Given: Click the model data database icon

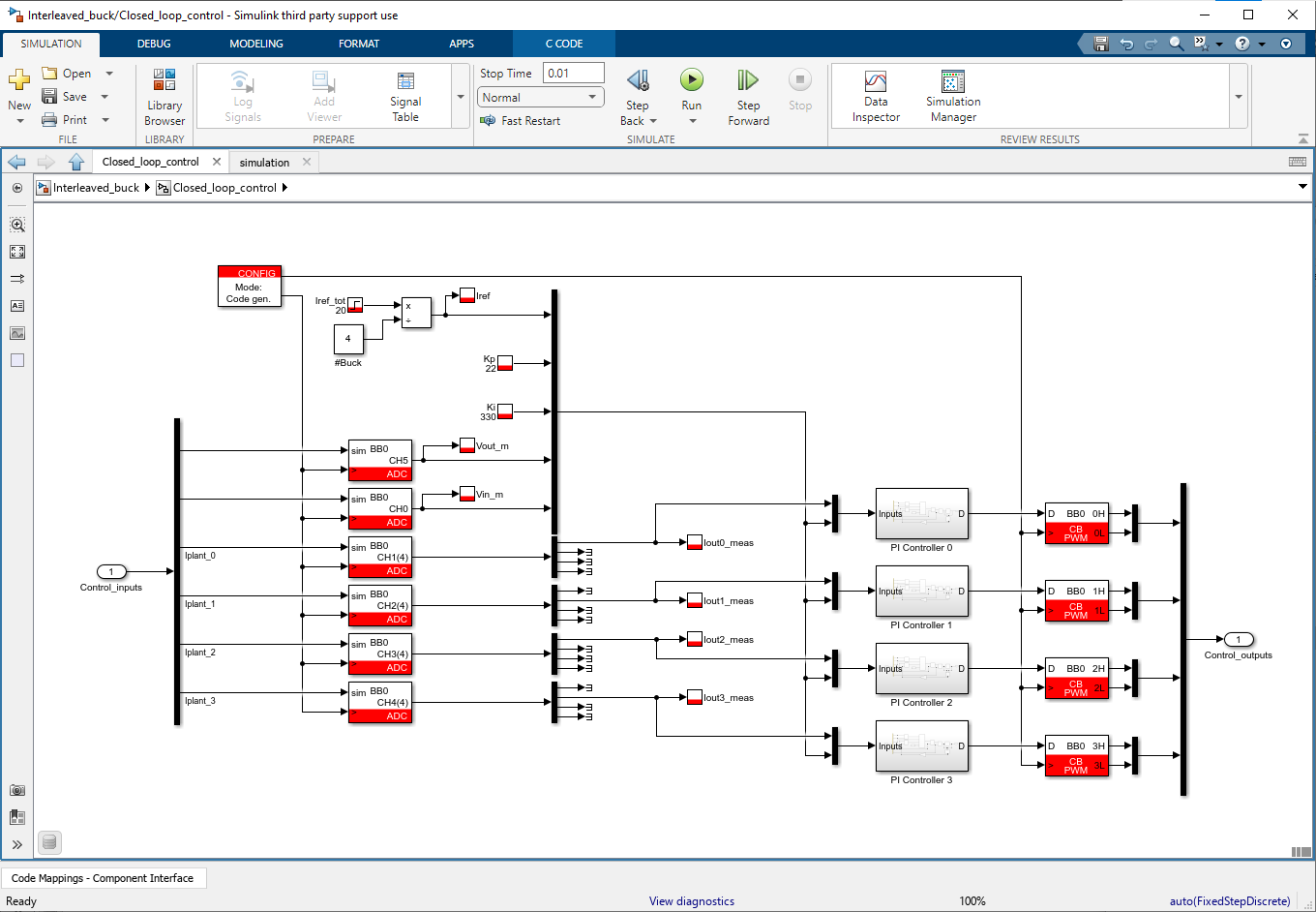Looking at the screenshot, I should (49, 842).
